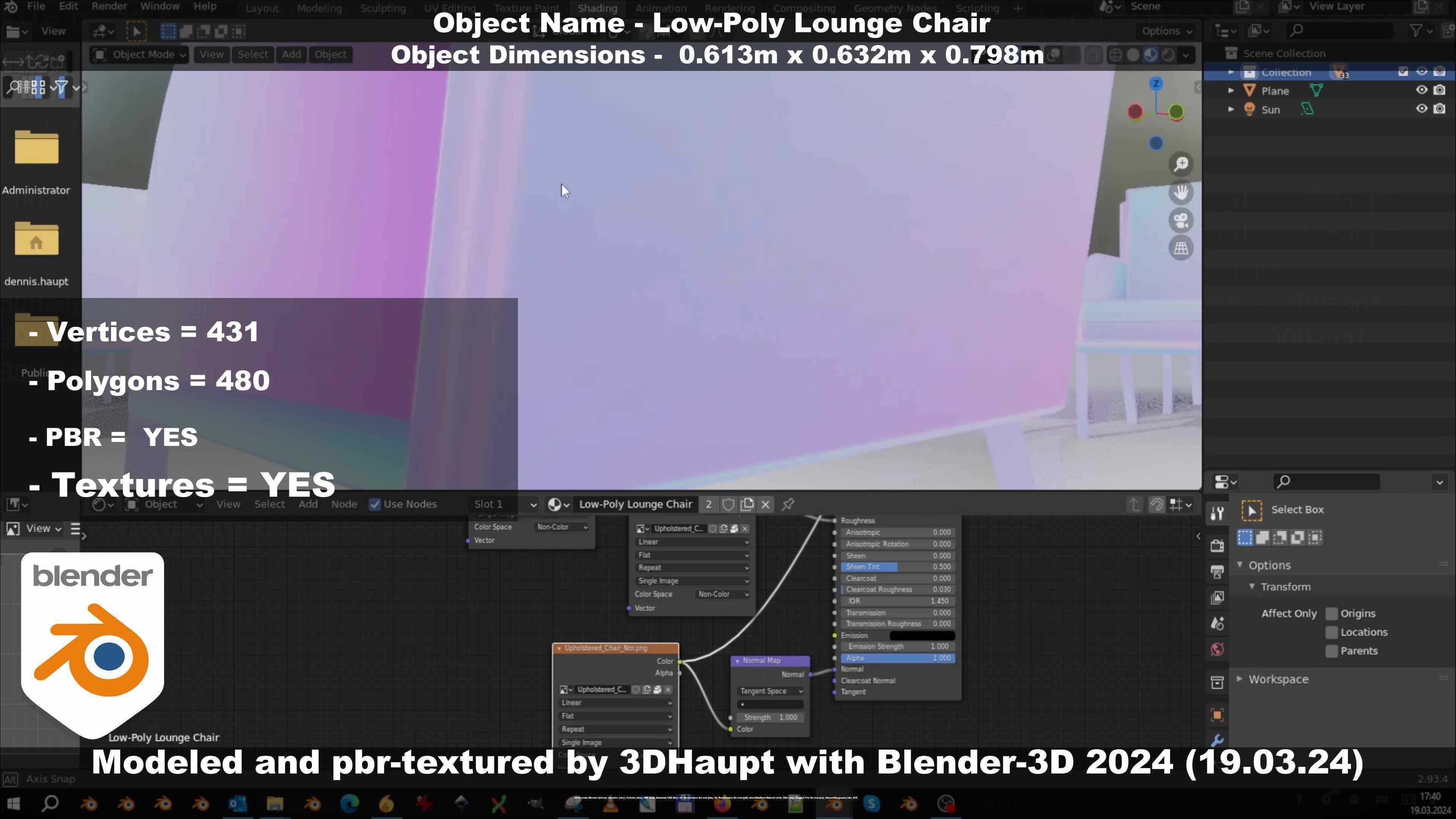The height and width of the screenshot is (819, 1456).
Task: Open the Render menu
Action: [x=109, y=7]
